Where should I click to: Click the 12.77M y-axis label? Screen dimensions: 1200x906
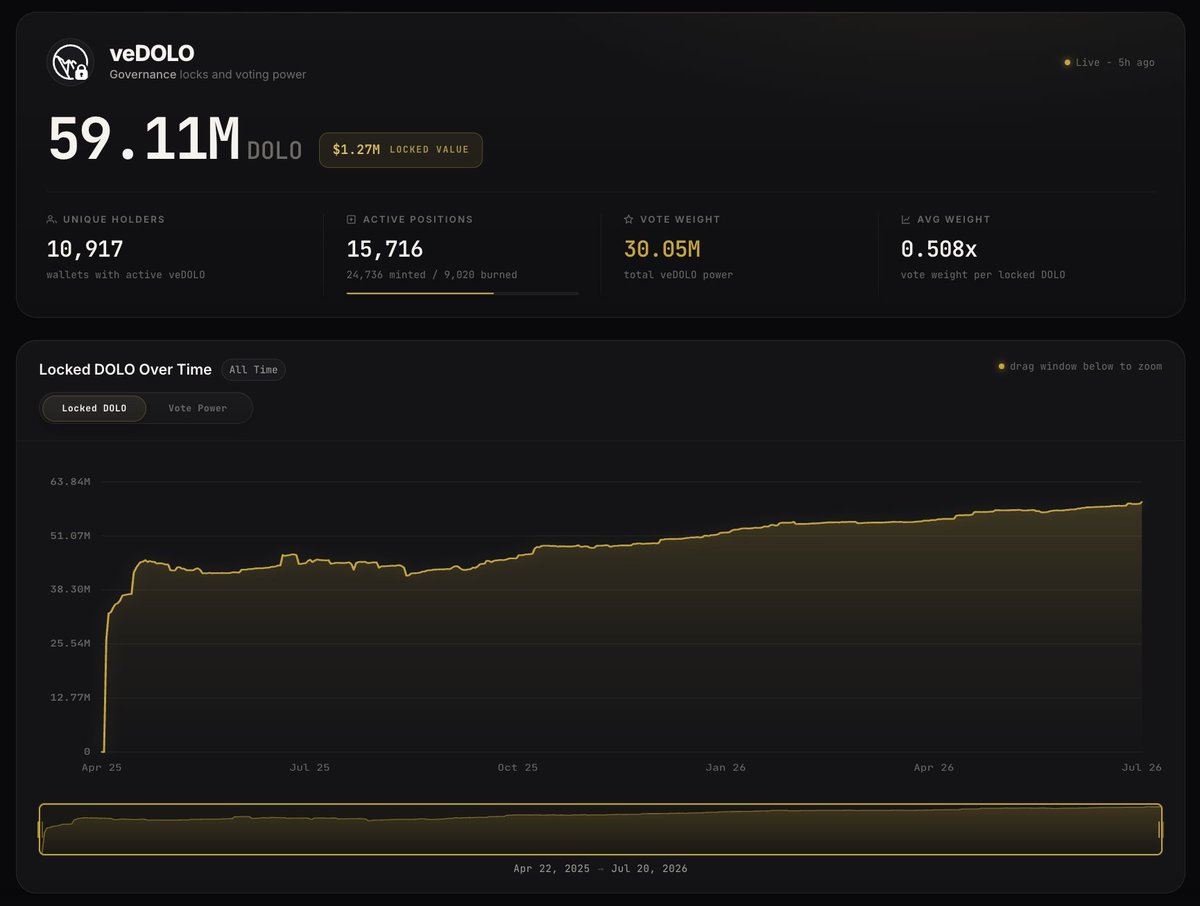click(x=71, y=698)
